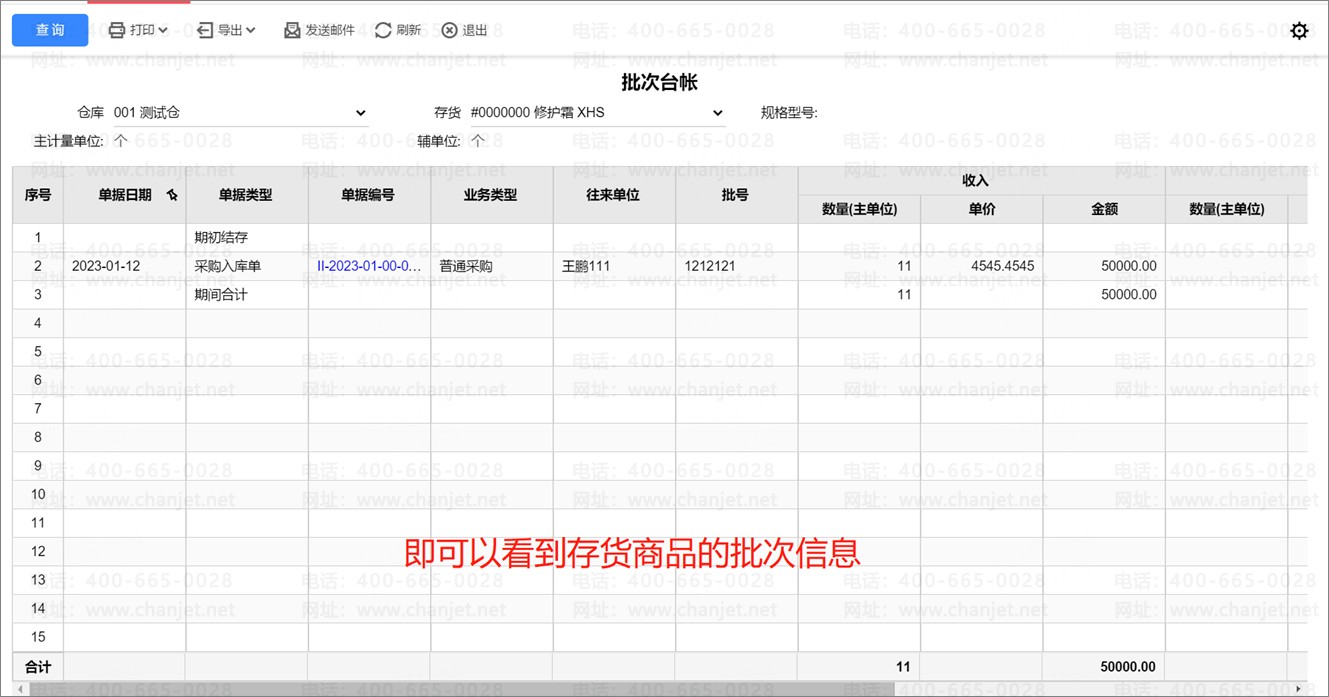This screenshot has height=697, width=1329.
Task: Select the unit price cell 4545.4545
Action: point(982,266)
